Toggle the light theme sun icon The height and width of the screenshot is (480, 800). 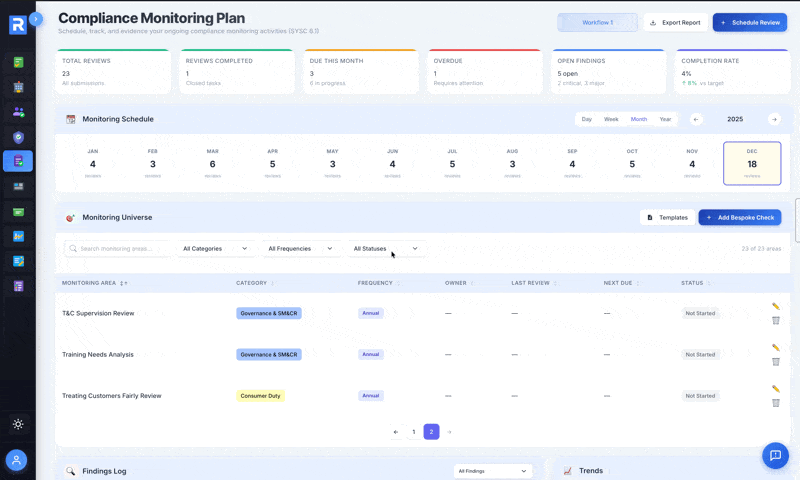[x=18, y=424]
